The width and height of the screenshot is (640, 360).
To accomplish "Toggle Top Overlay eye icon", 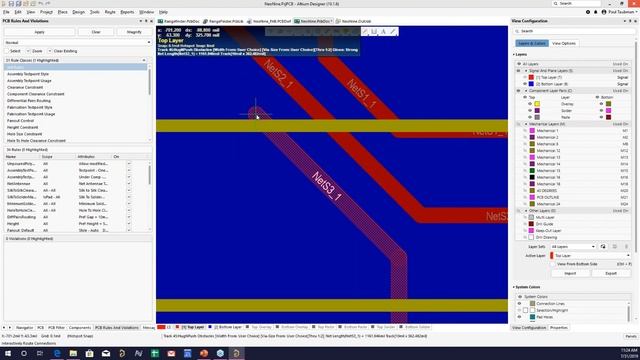I will click(530, 104).
